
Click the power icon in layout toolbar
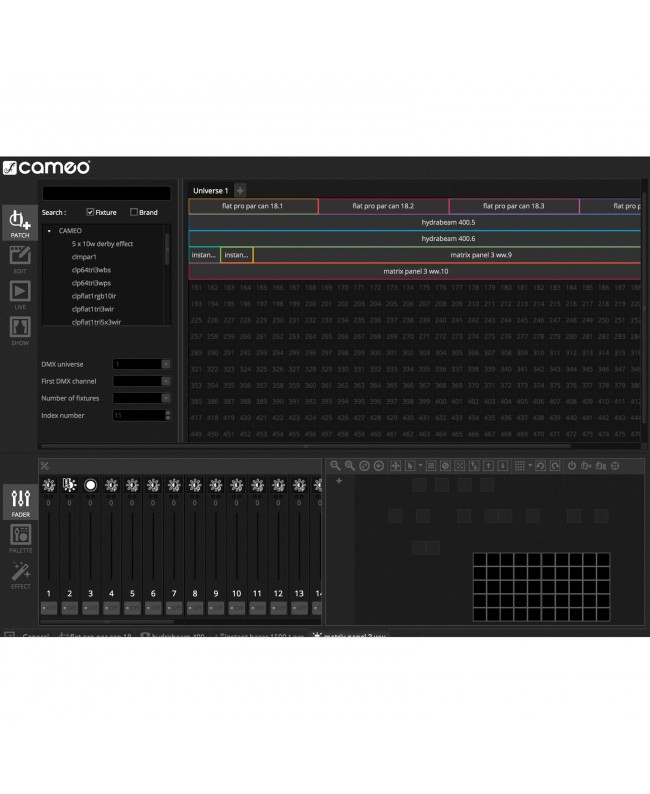pos(572,466)
